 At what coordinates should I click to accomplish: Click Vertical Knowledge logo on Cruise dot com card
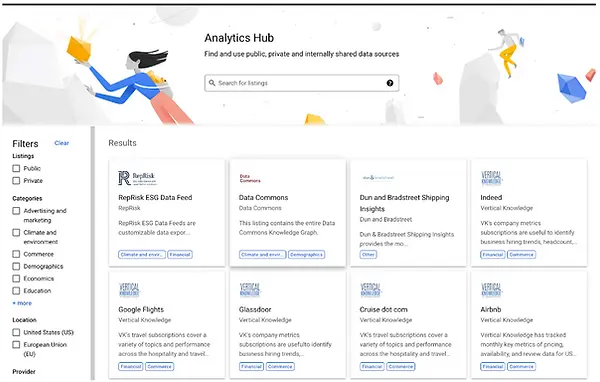tap(370, 290)
